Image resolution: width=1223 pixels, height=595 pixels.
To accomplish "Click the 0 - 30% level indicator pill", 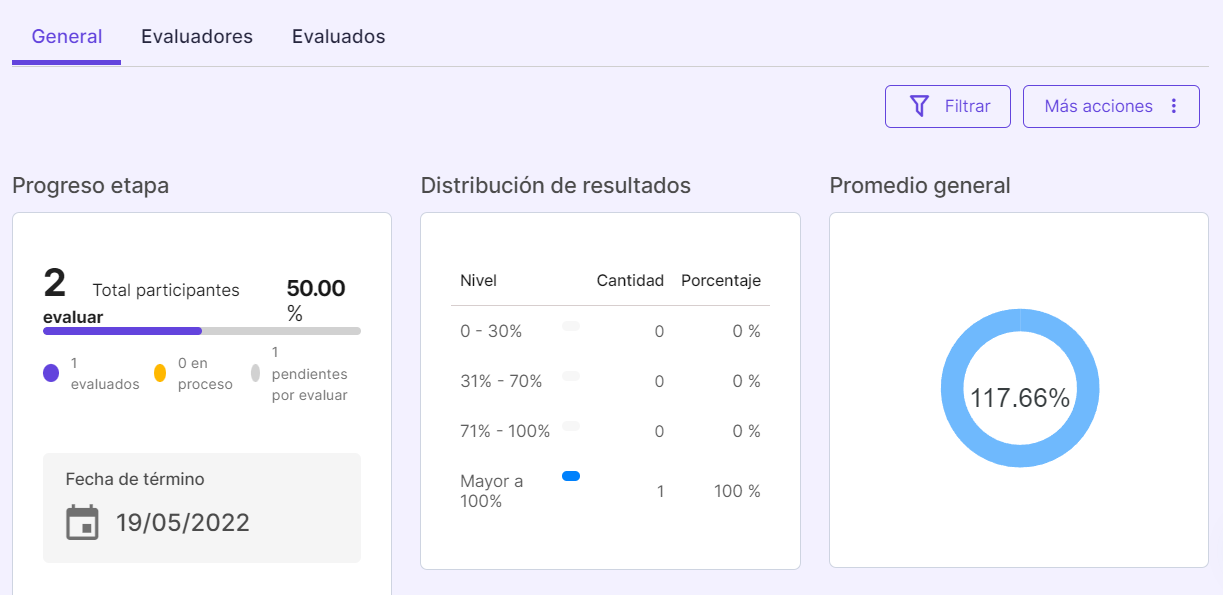I will (x=571, y=326).
